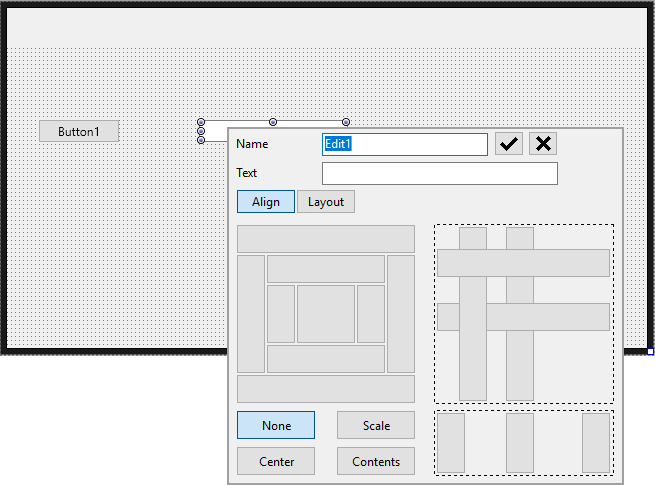The width and height of the screenshot is (655, 485).
Task: Click the form's bottom-right blue sizing handle
Action: tap(650, 352)
